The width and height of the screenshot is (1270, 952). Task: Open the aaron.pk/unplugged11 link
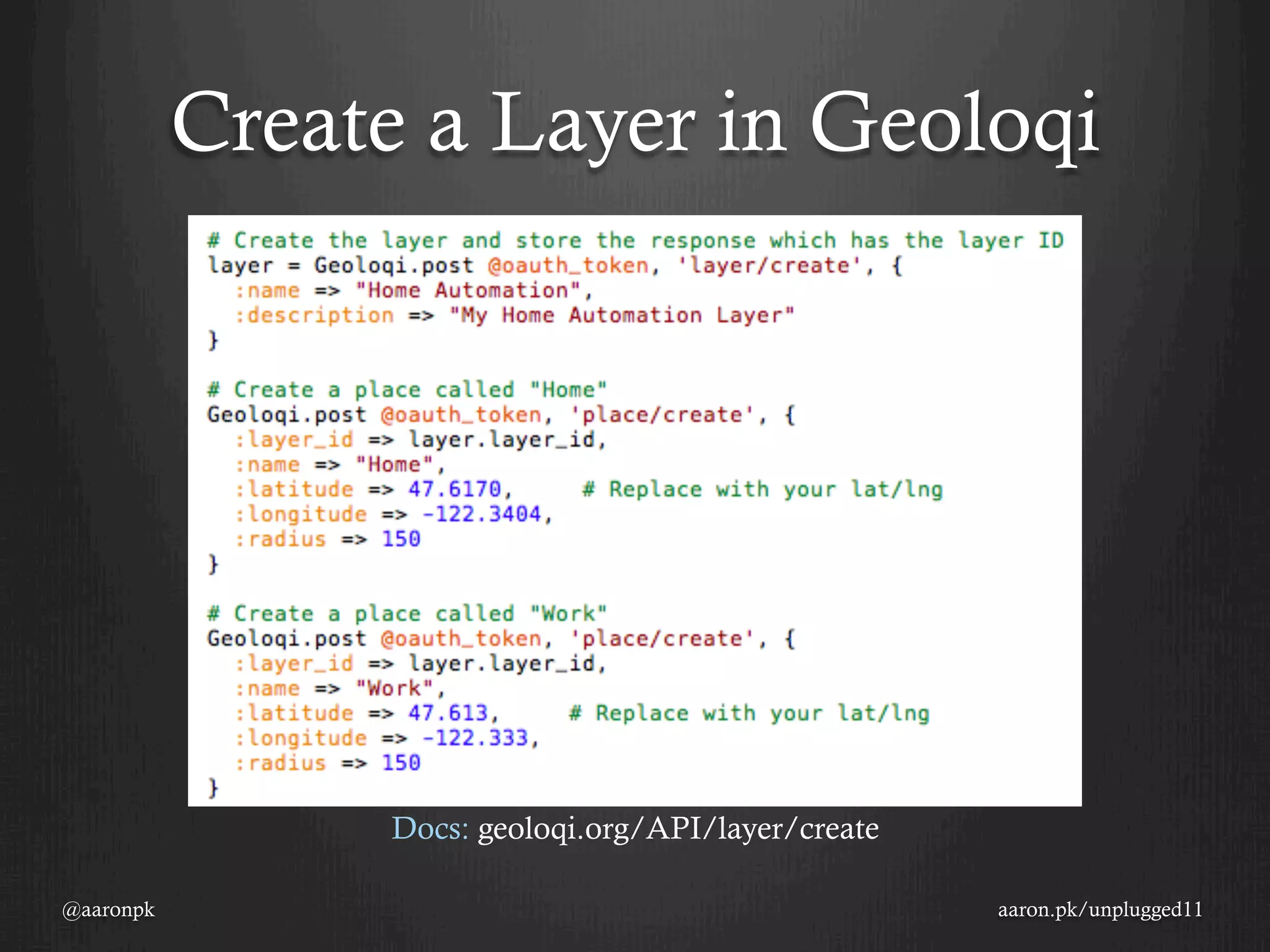pos(1100,910)
